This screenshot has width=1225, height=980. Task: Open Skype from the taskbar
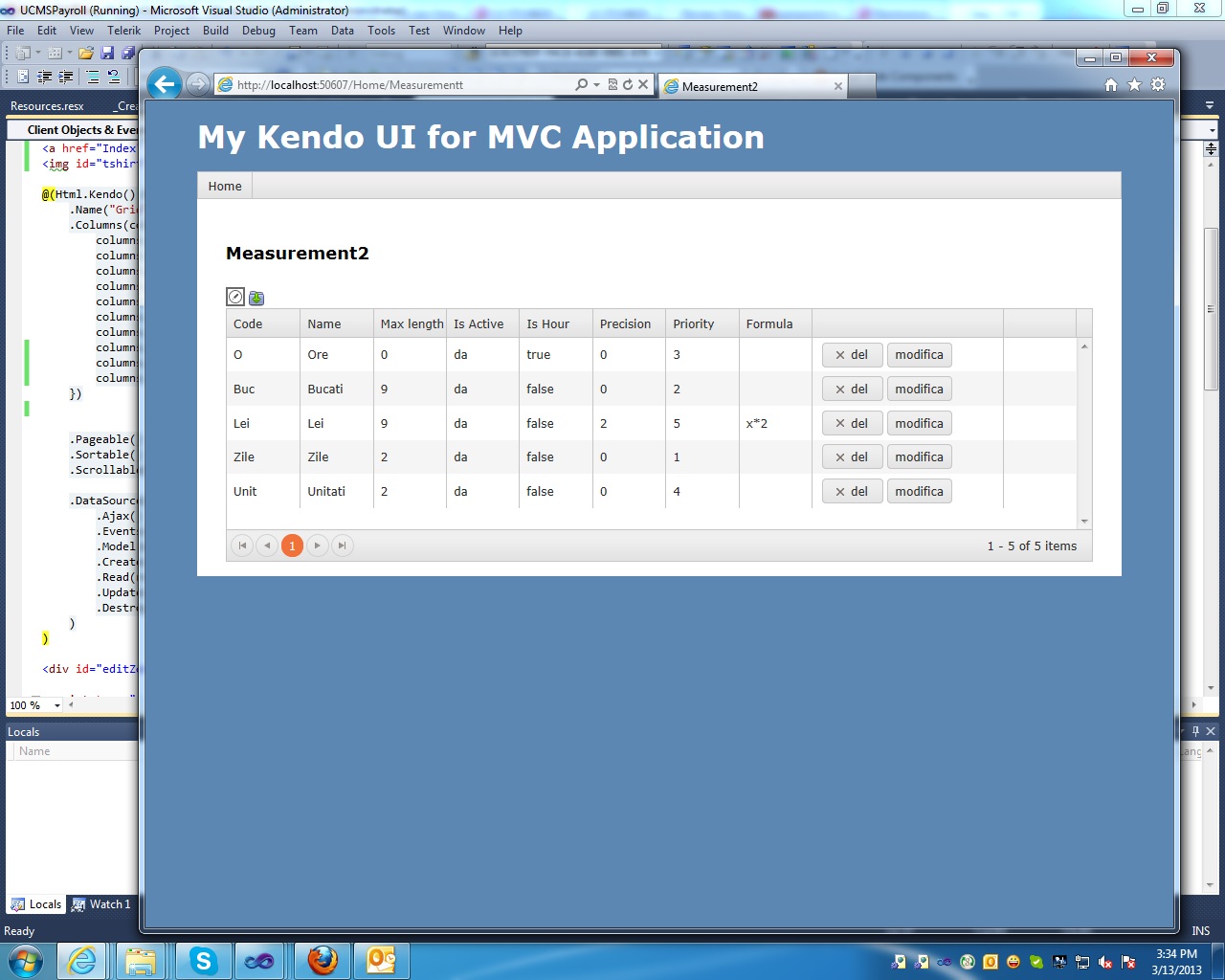pyautogui.click(x=203, y=961)
